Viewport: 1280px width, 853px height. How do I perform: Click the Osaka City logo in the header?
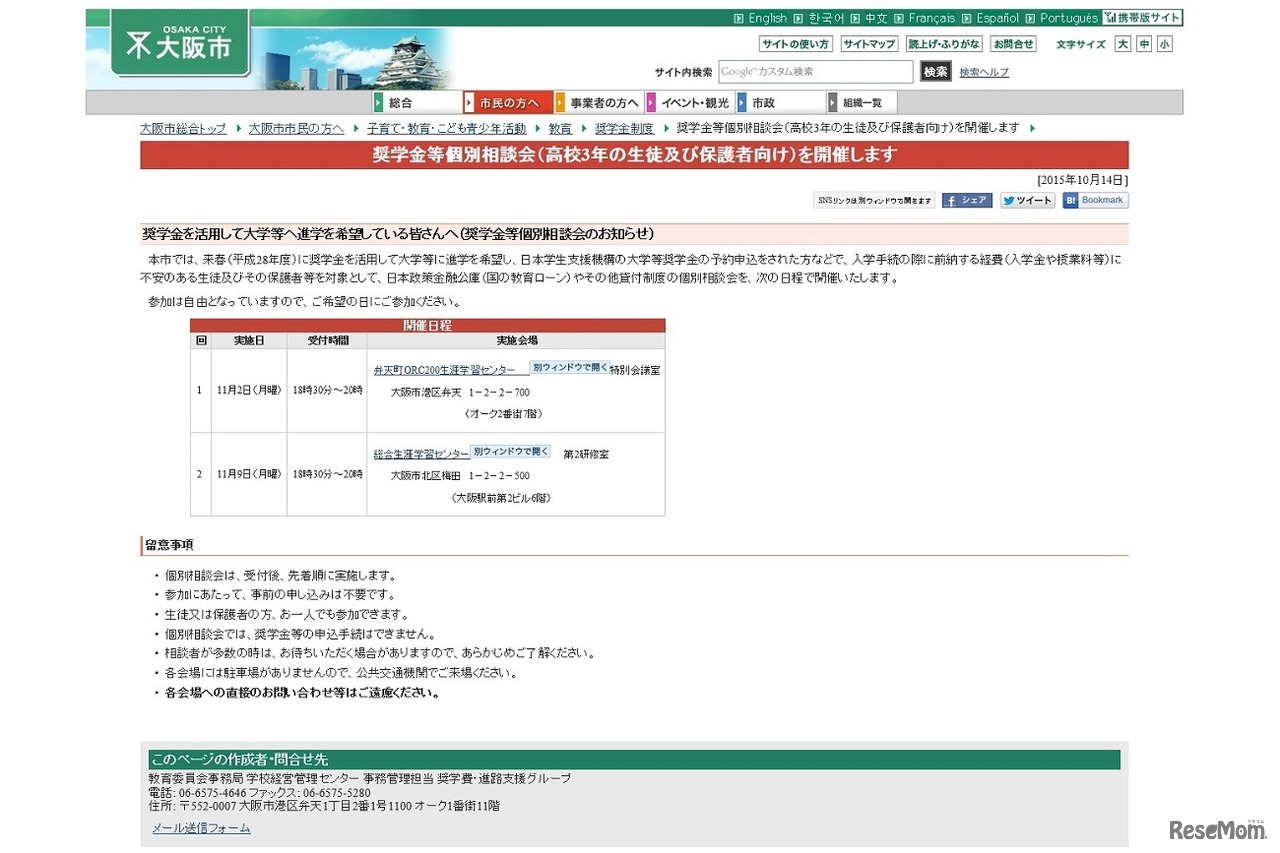tap(180, 44)
